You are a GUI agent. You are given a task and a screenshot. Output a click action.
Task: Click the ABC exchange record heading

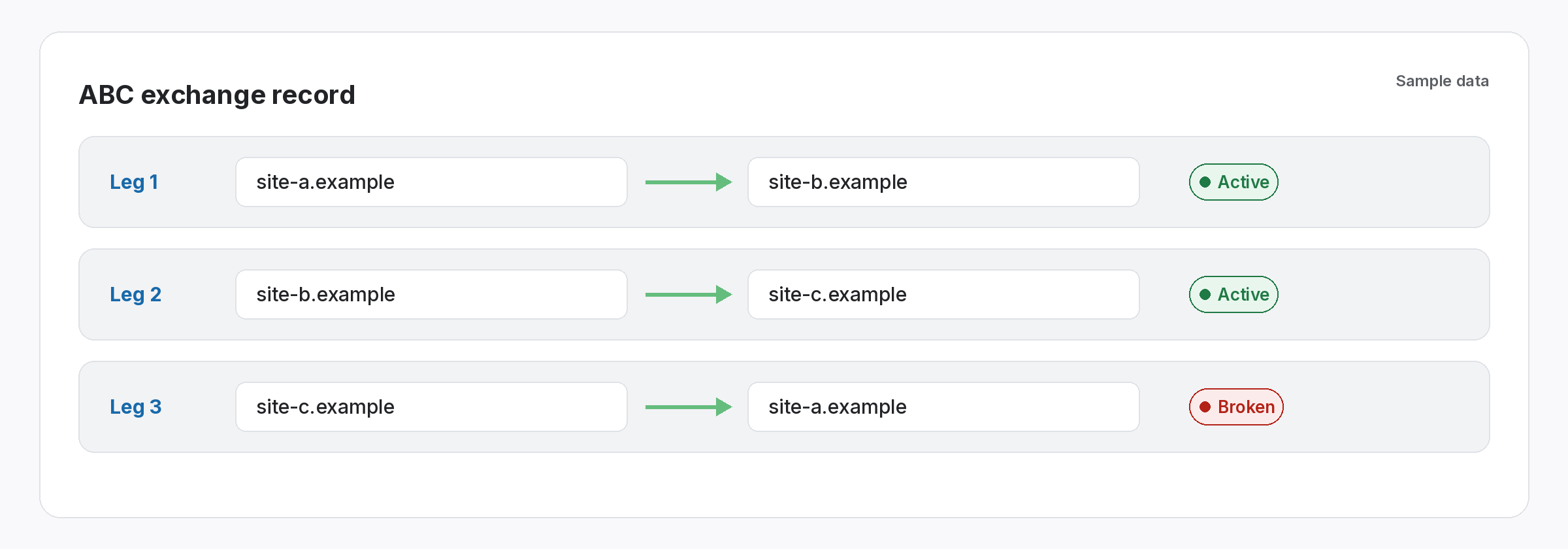(x=217, y=95)
